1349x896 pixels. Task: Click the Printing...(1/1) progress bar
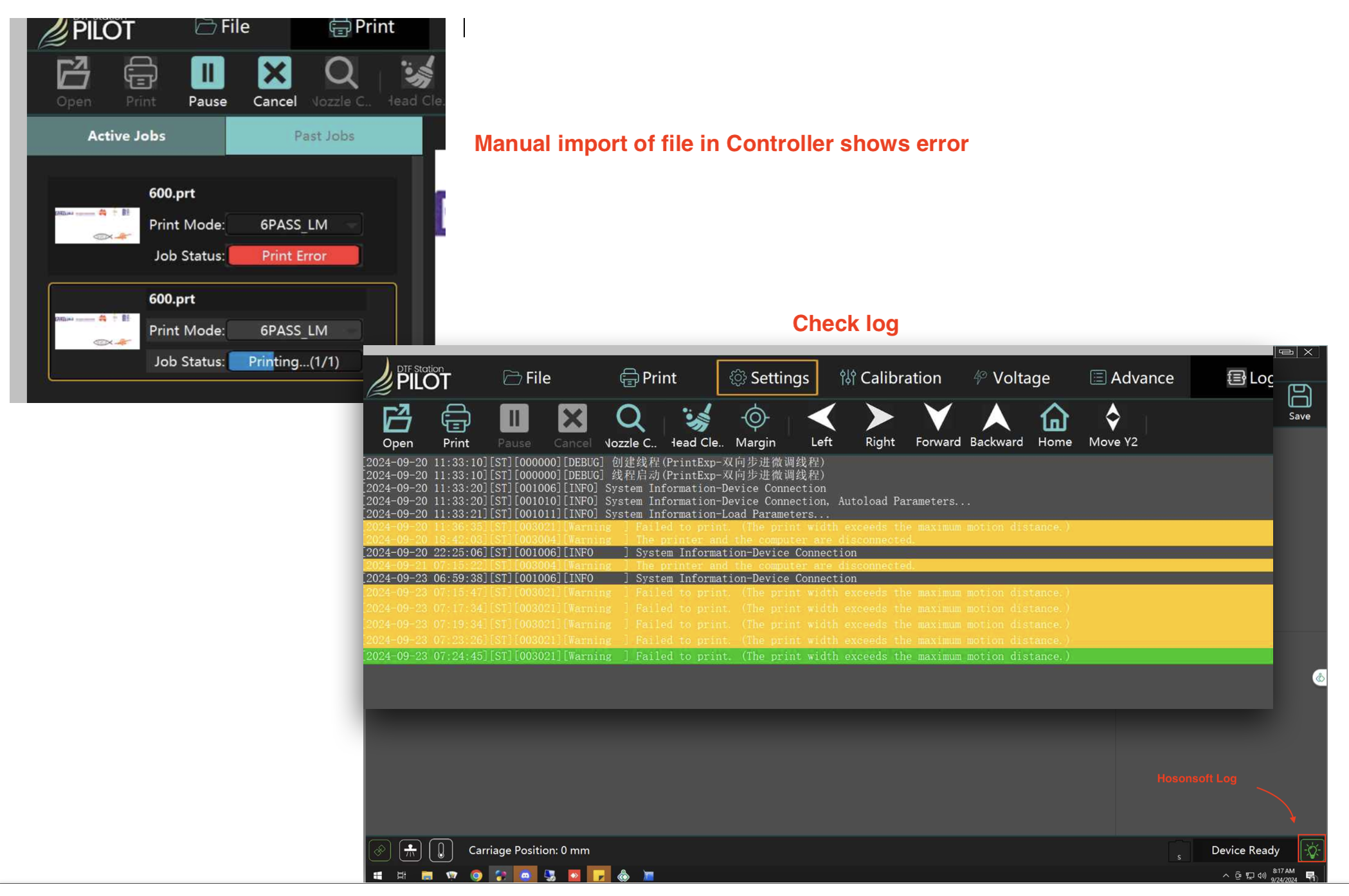click(295, 362)
